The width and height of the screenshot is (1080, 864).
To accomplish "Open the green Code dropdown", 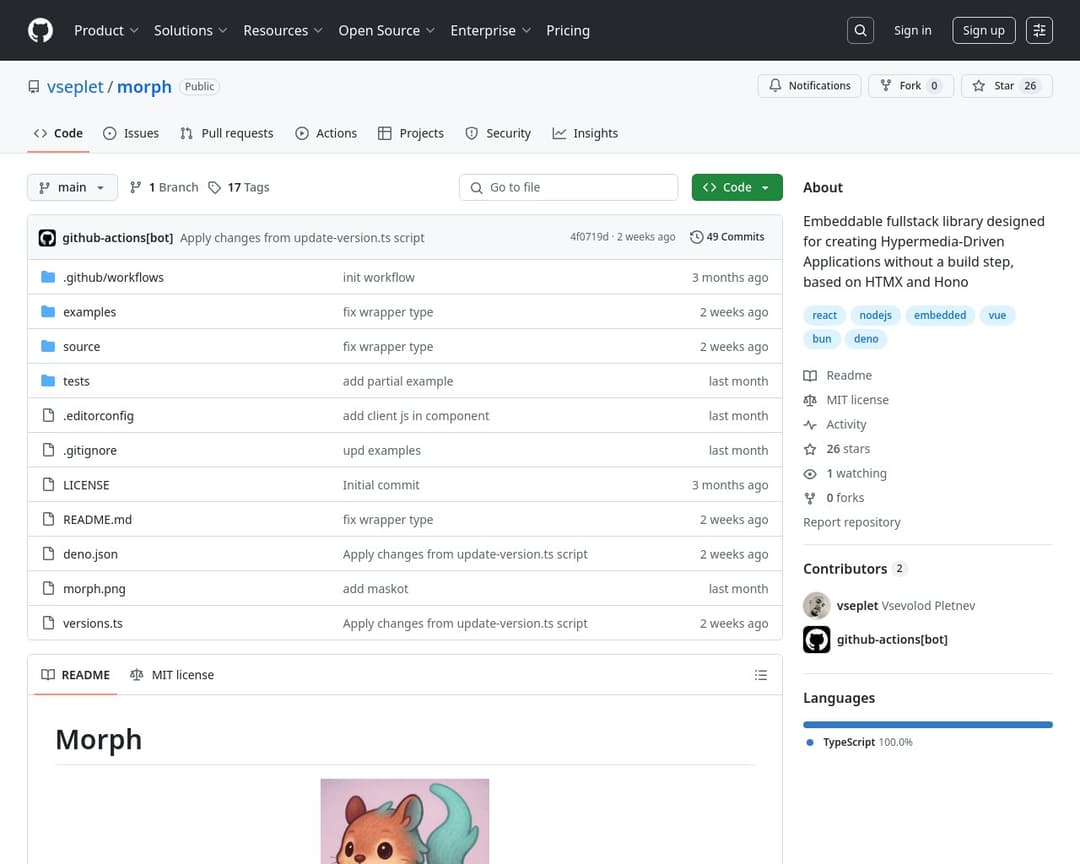I will click(x=737, y=187).
